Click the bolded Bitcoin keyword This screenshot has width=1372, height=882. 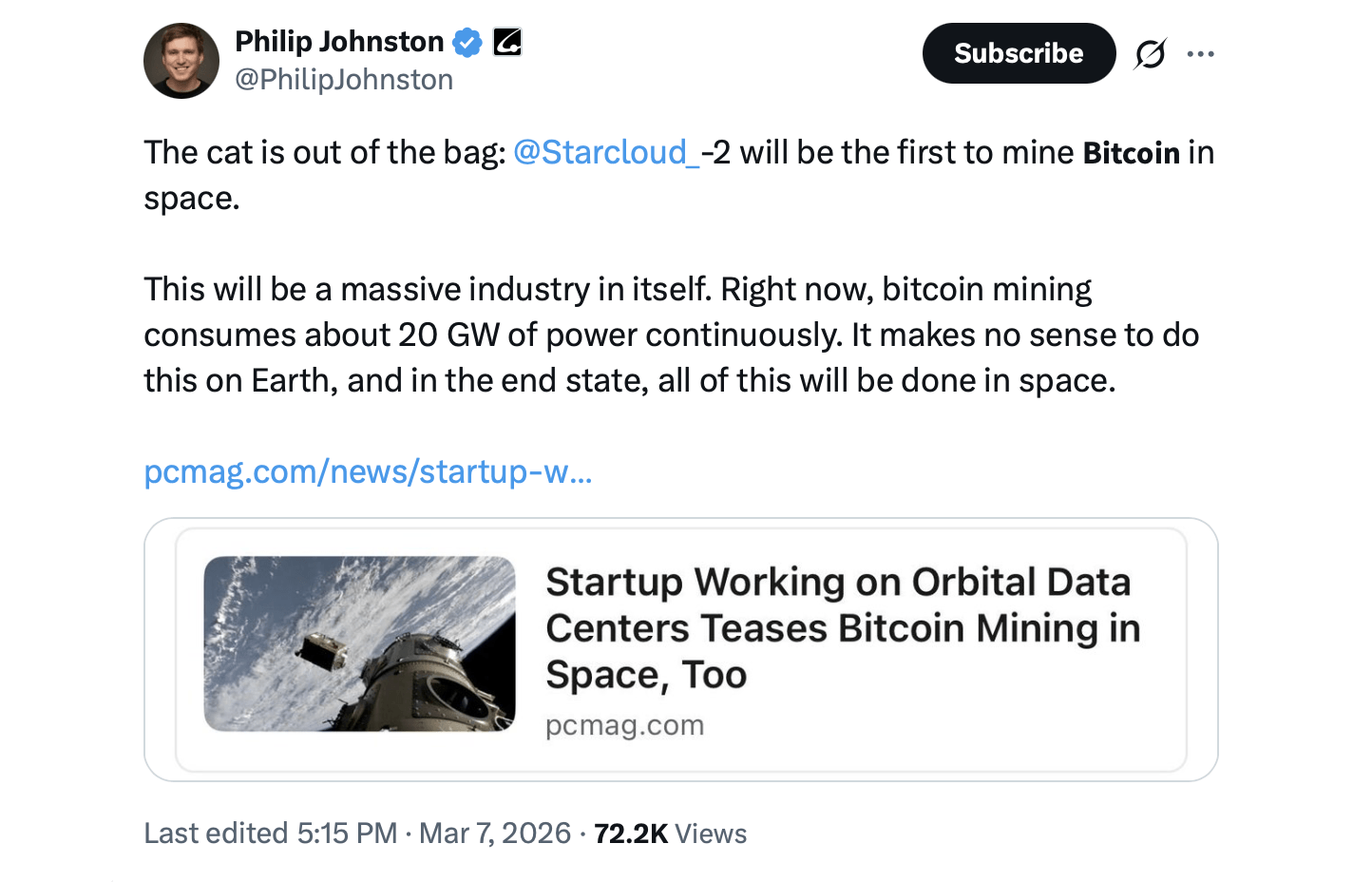(x=1131, y=152)
